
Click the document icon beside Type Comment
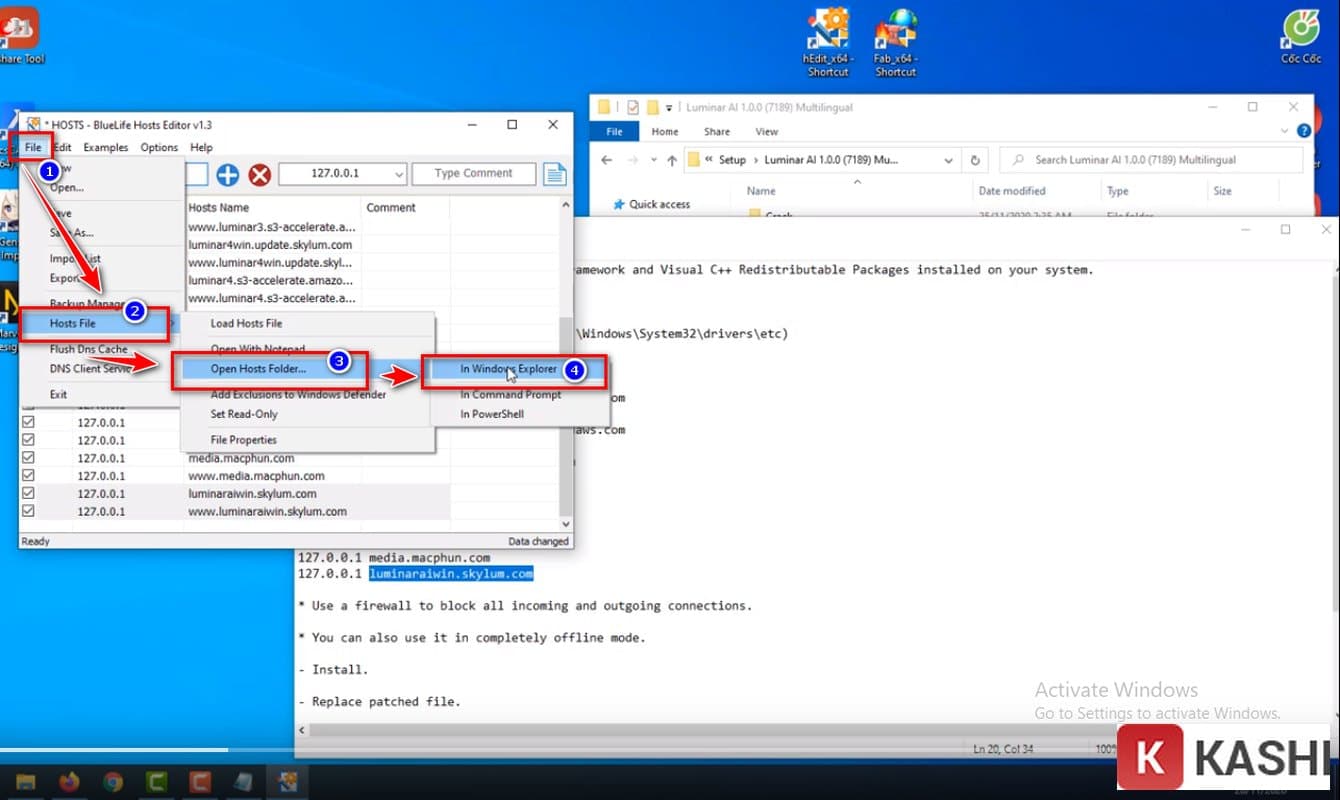555,174
